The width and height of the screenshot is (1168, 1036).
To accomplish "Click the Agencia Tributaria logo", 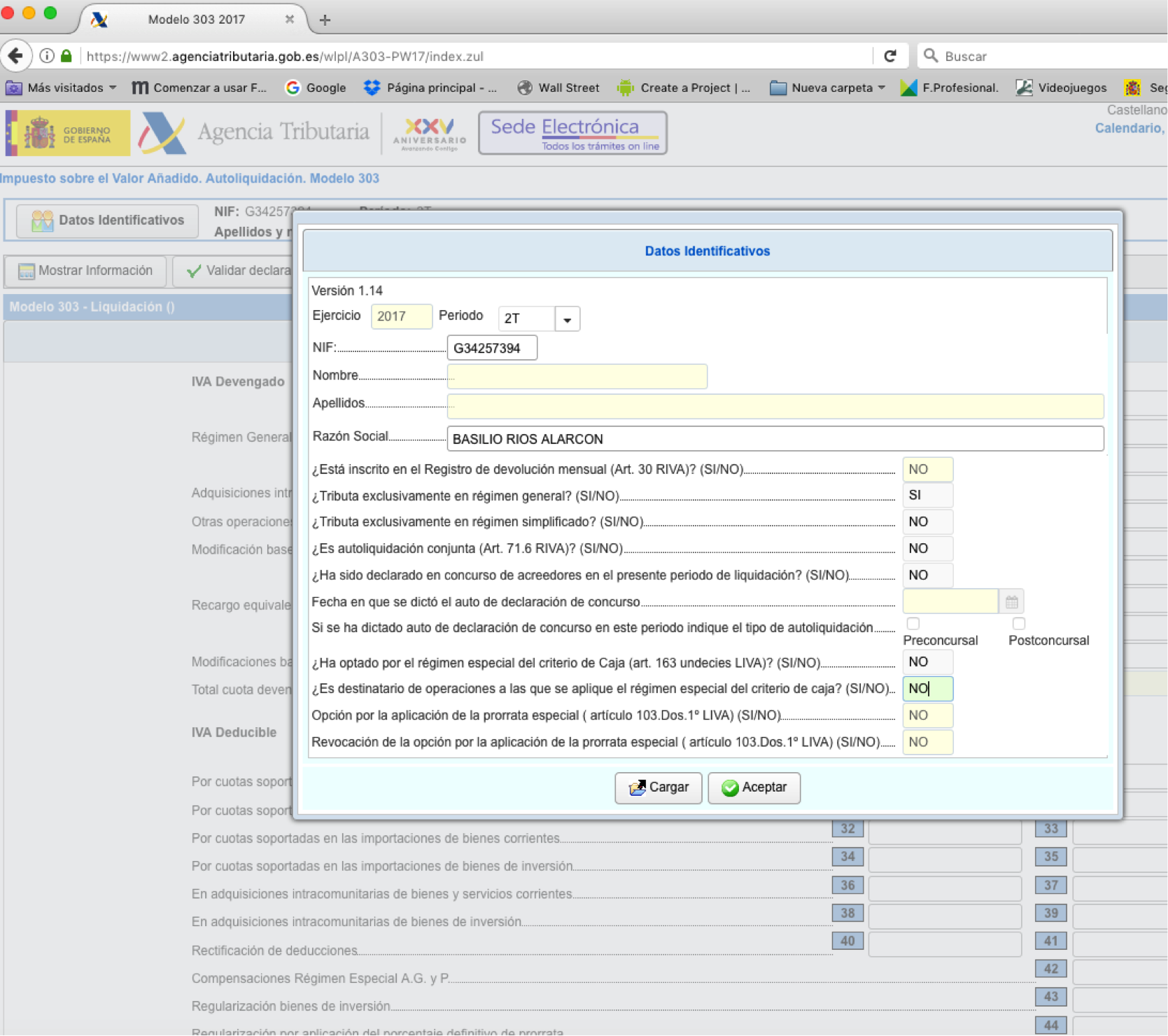I will [x=254, y=132].
